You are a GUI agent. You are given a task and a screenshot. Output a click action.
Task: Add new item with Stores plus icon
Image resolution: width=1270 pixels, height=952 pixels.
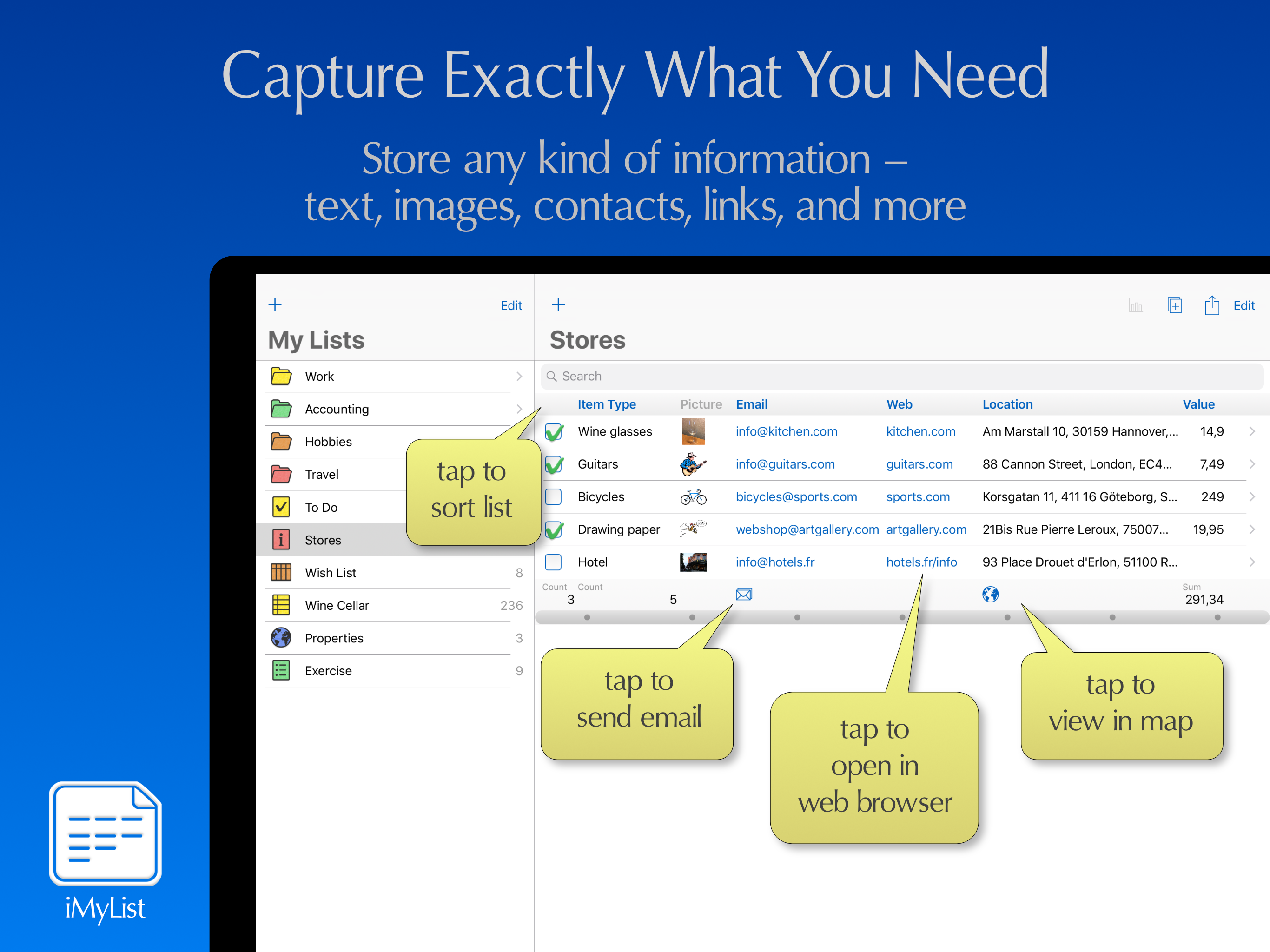click(x=558, y=305)
